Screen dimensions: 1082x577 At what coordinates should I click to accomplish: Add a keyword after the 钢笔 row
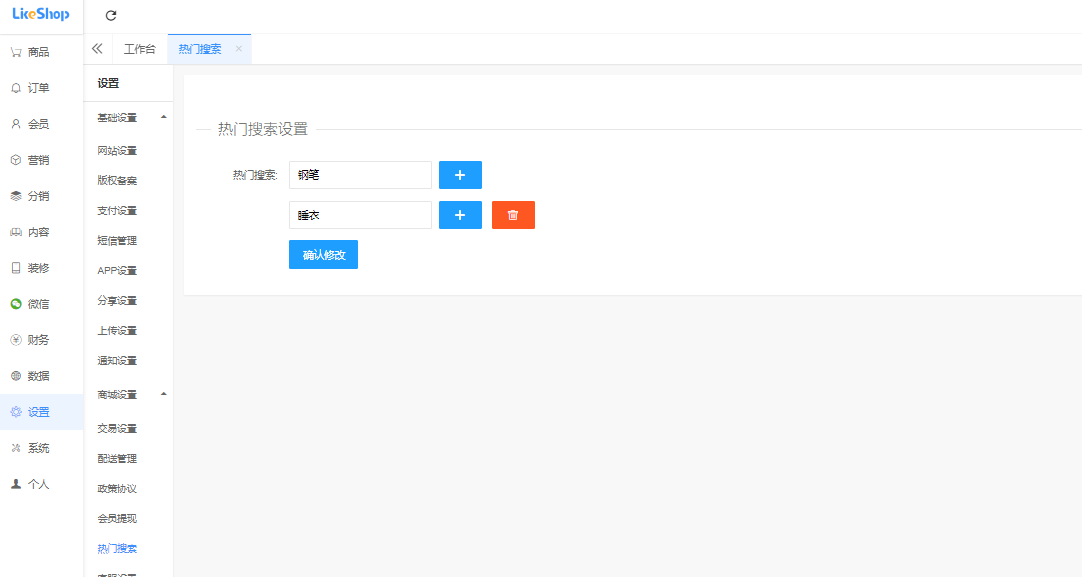click(460, 175)
